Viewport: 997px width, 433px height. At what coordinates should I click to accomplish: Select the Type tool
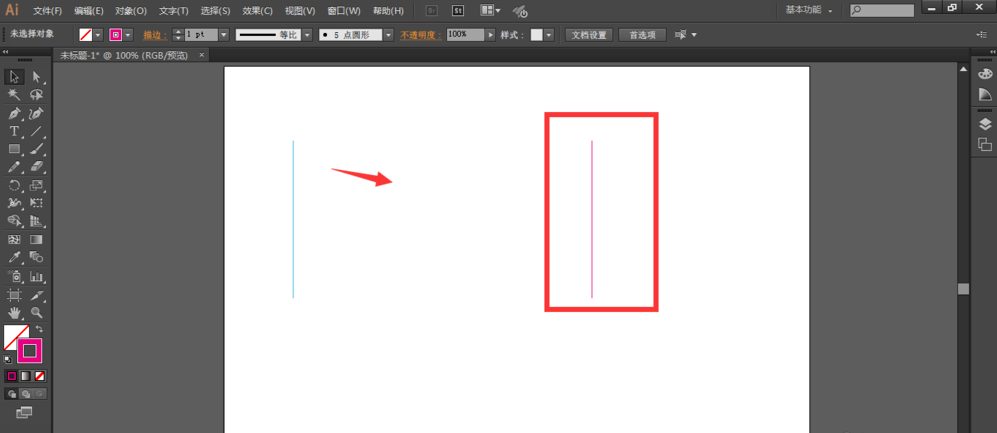pos(14,132)
